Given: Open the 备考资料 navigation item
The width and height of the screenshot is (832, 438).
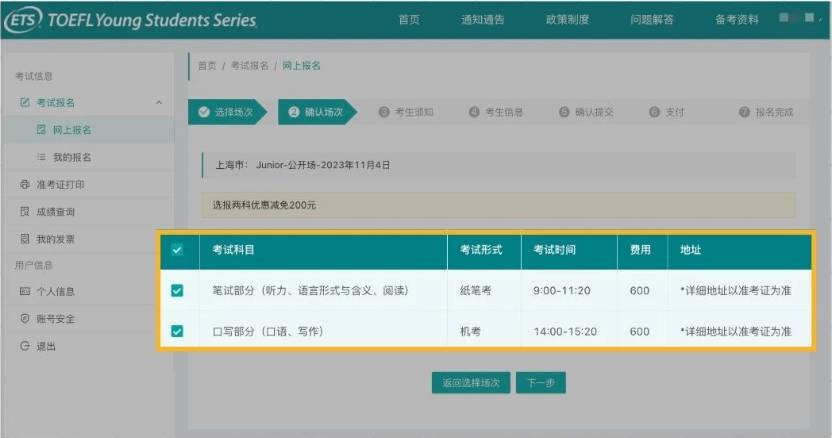Looking at the screenshot, I should [737, 20].
